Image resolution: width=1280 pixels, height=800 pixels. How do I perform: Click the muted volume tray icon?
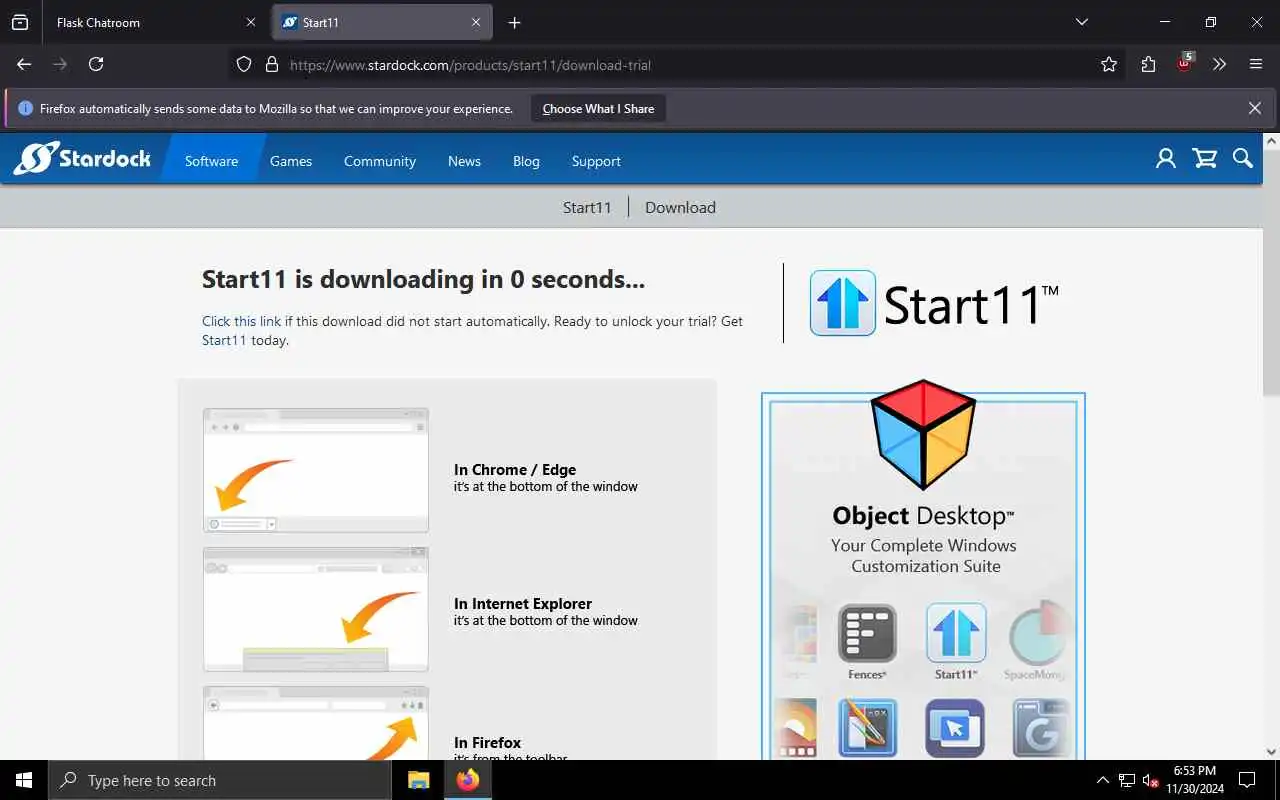coord(1151,780)
